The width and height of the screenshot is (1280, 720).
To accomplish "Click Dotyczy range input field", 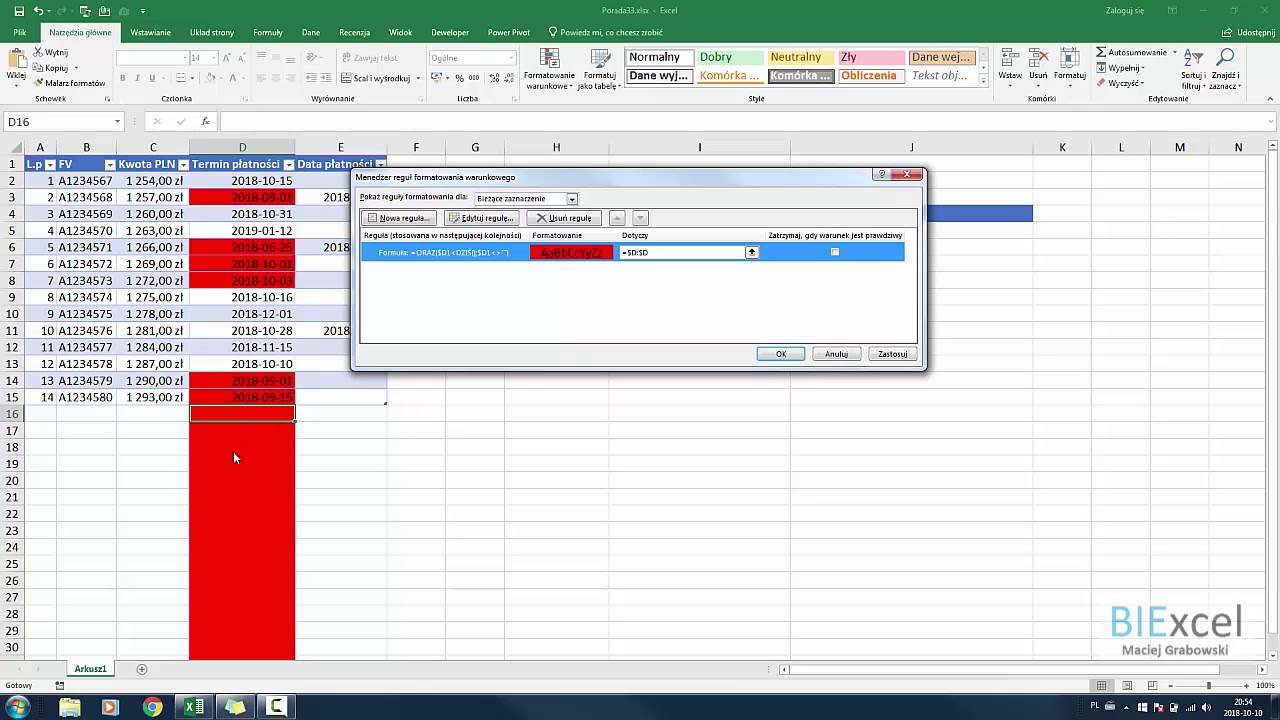I will pos(682,253).
